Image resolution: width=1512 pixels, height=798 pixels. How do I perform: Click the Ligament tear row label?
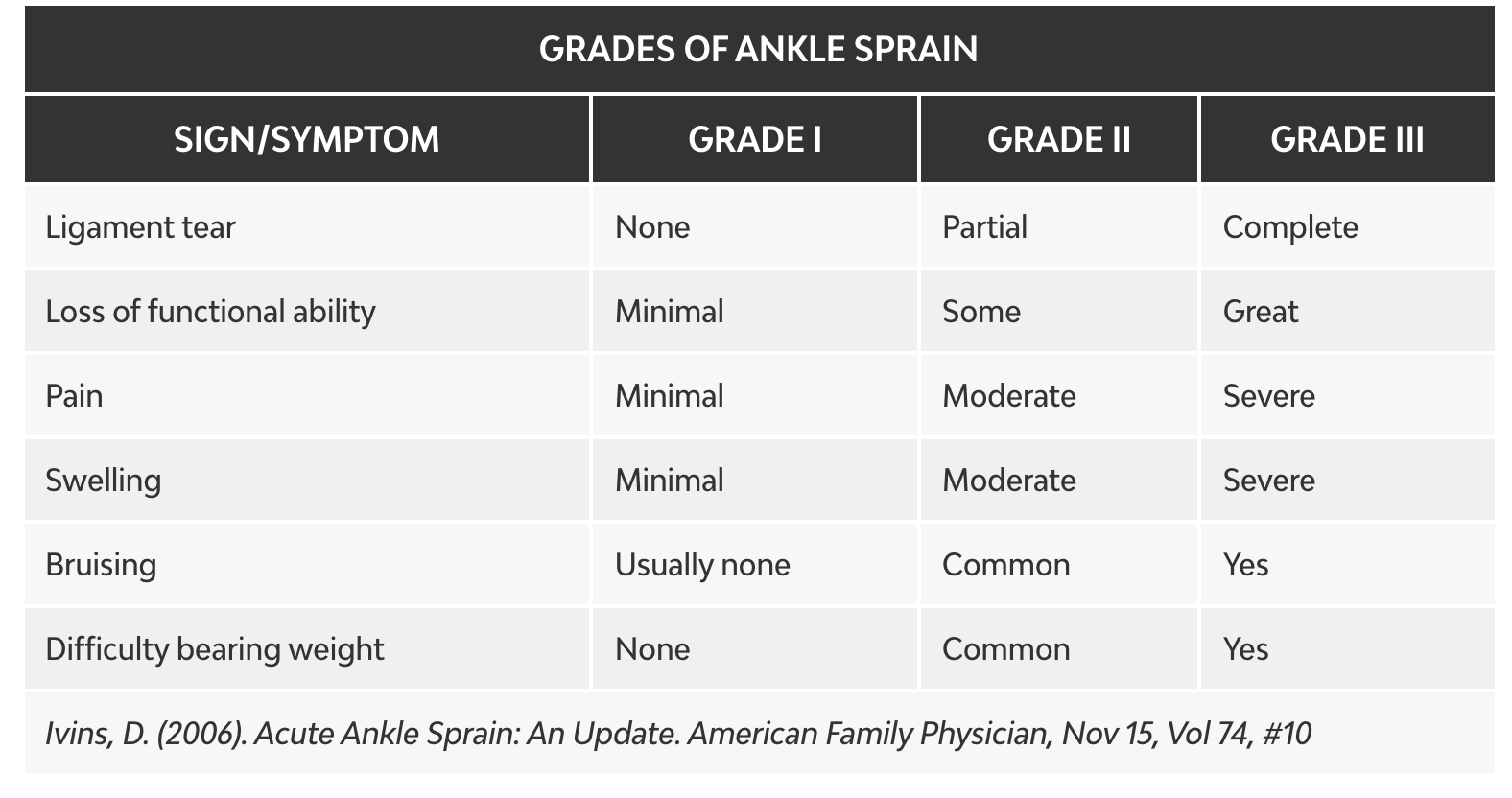click(x=140, y=227)
